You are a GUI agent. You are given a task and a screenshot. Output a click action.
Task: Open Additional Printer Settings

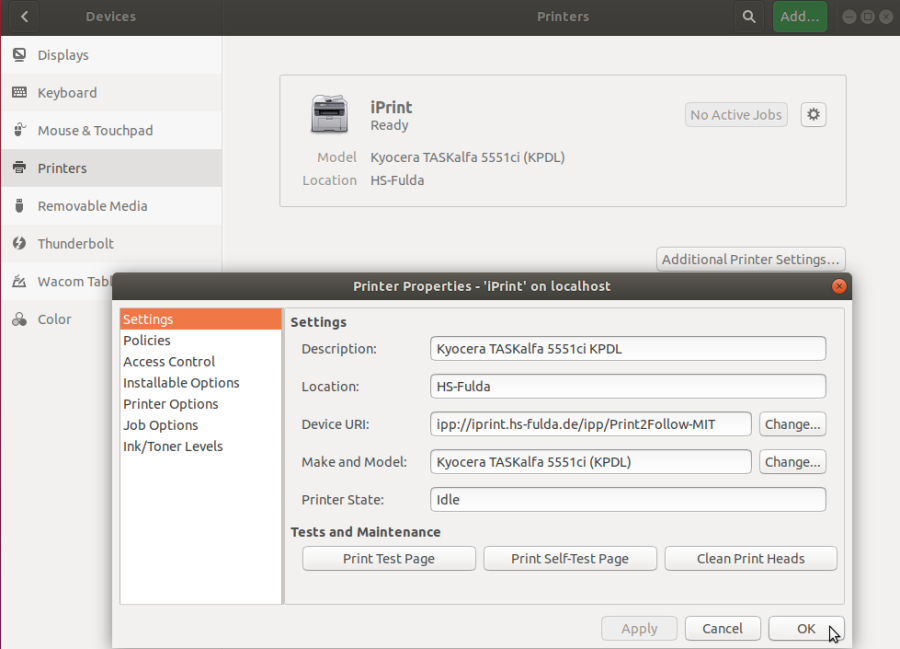[x=750, y=259]
